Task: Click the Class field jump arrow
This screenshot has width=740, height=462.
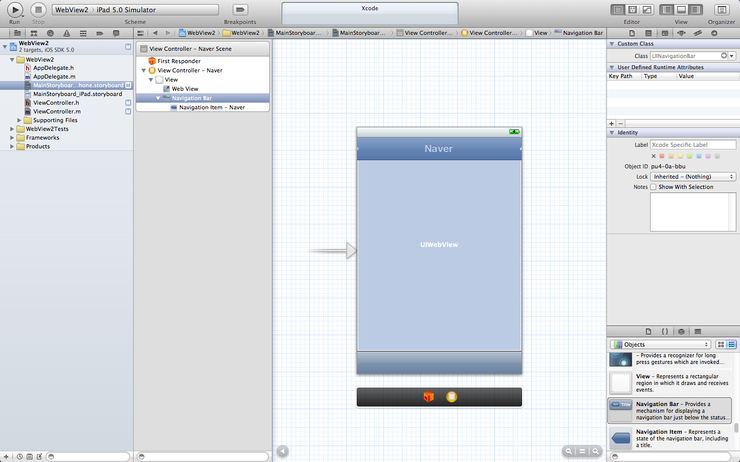Action: click(x=724, y=56)
